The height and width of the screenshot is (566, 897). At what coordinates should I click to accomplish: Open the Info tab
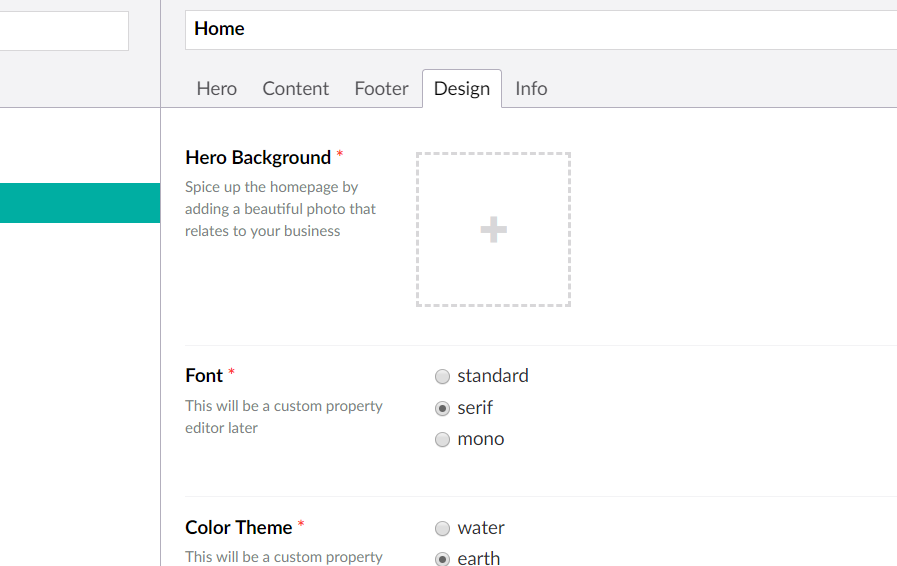click(x=531, y=88)
